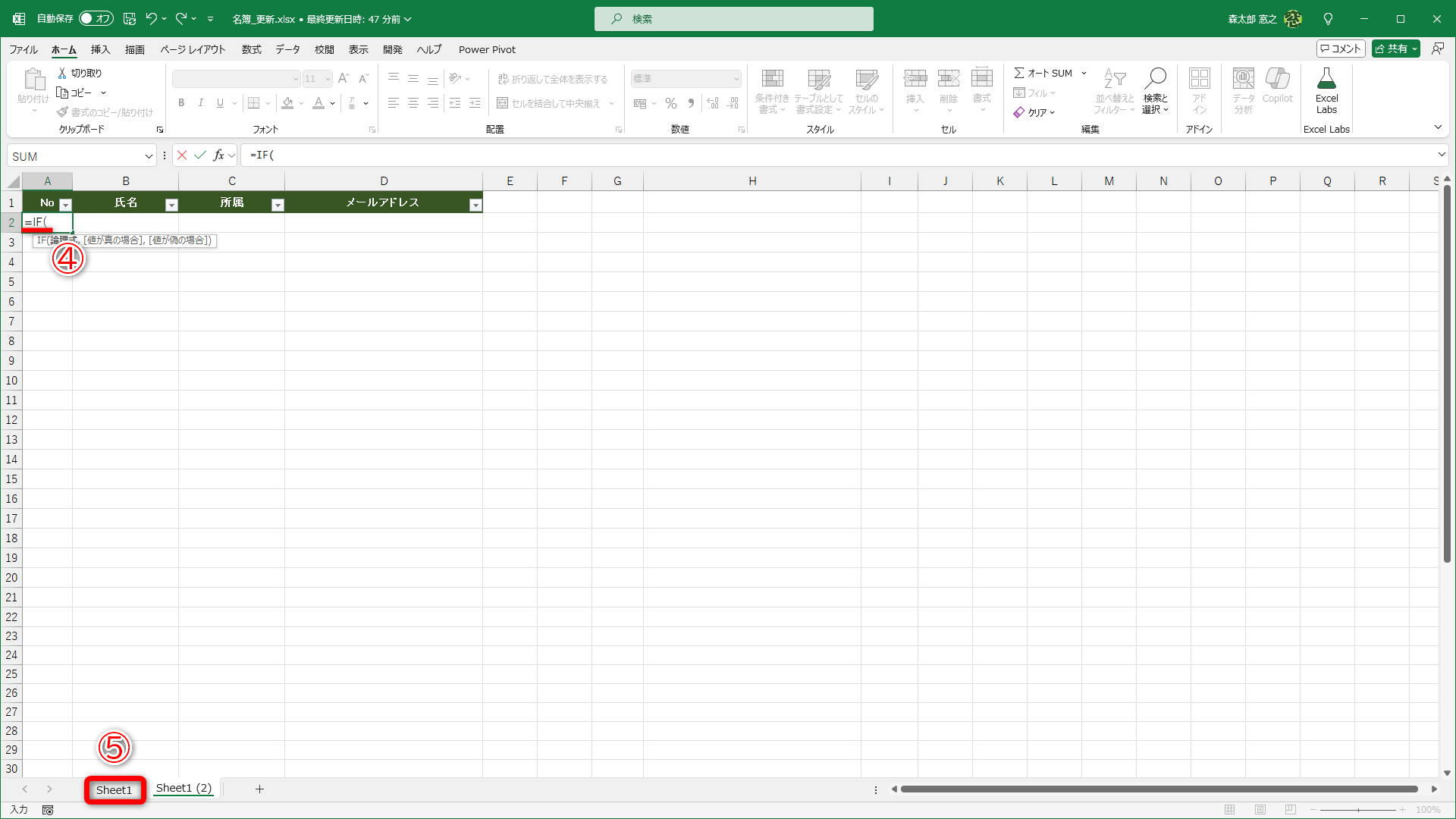Switch to the Sheet1 (2) tab

click(x=184, y=789)
